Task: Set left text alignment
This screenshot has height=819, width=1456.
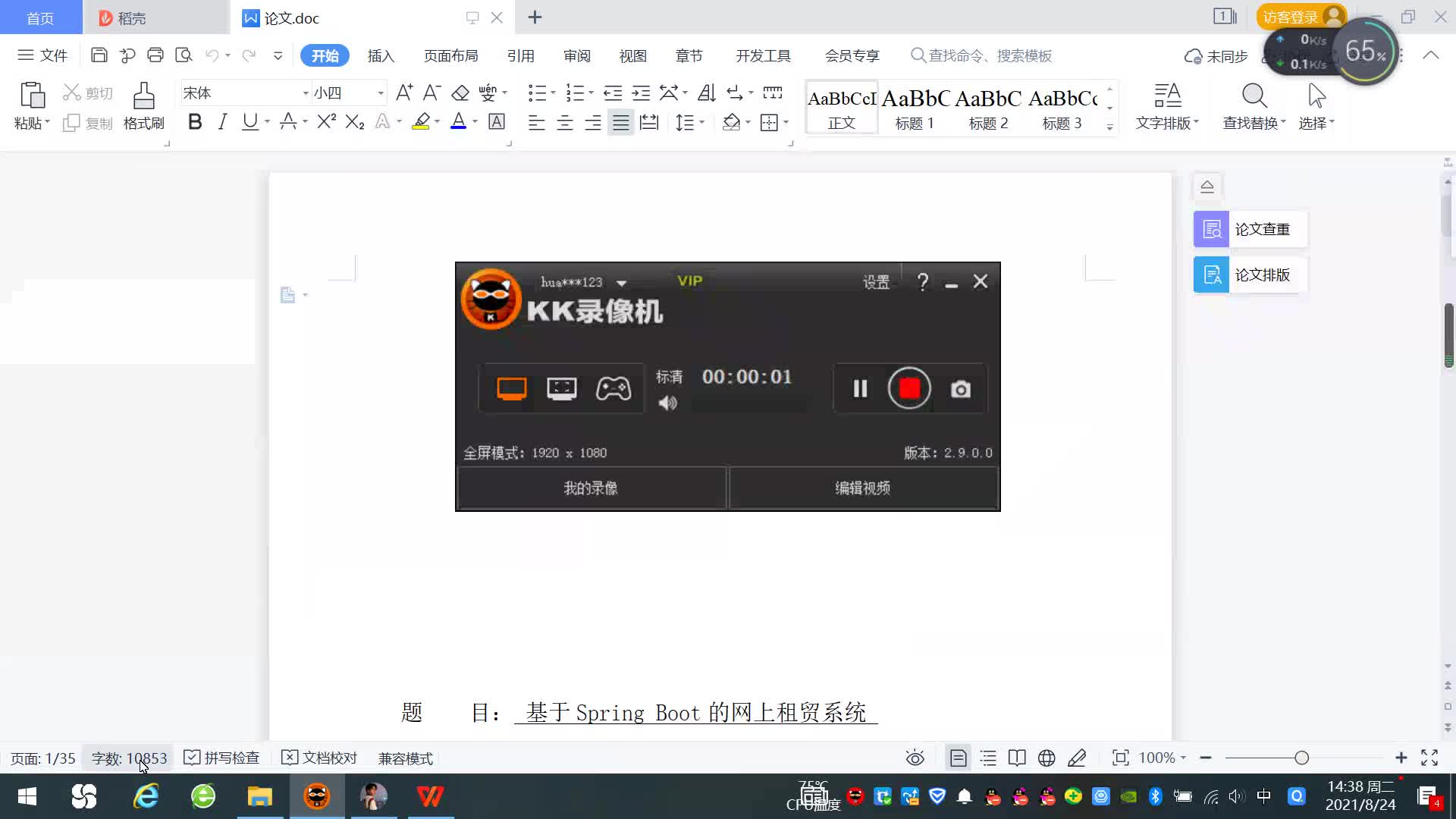Action: click(536, 122)
